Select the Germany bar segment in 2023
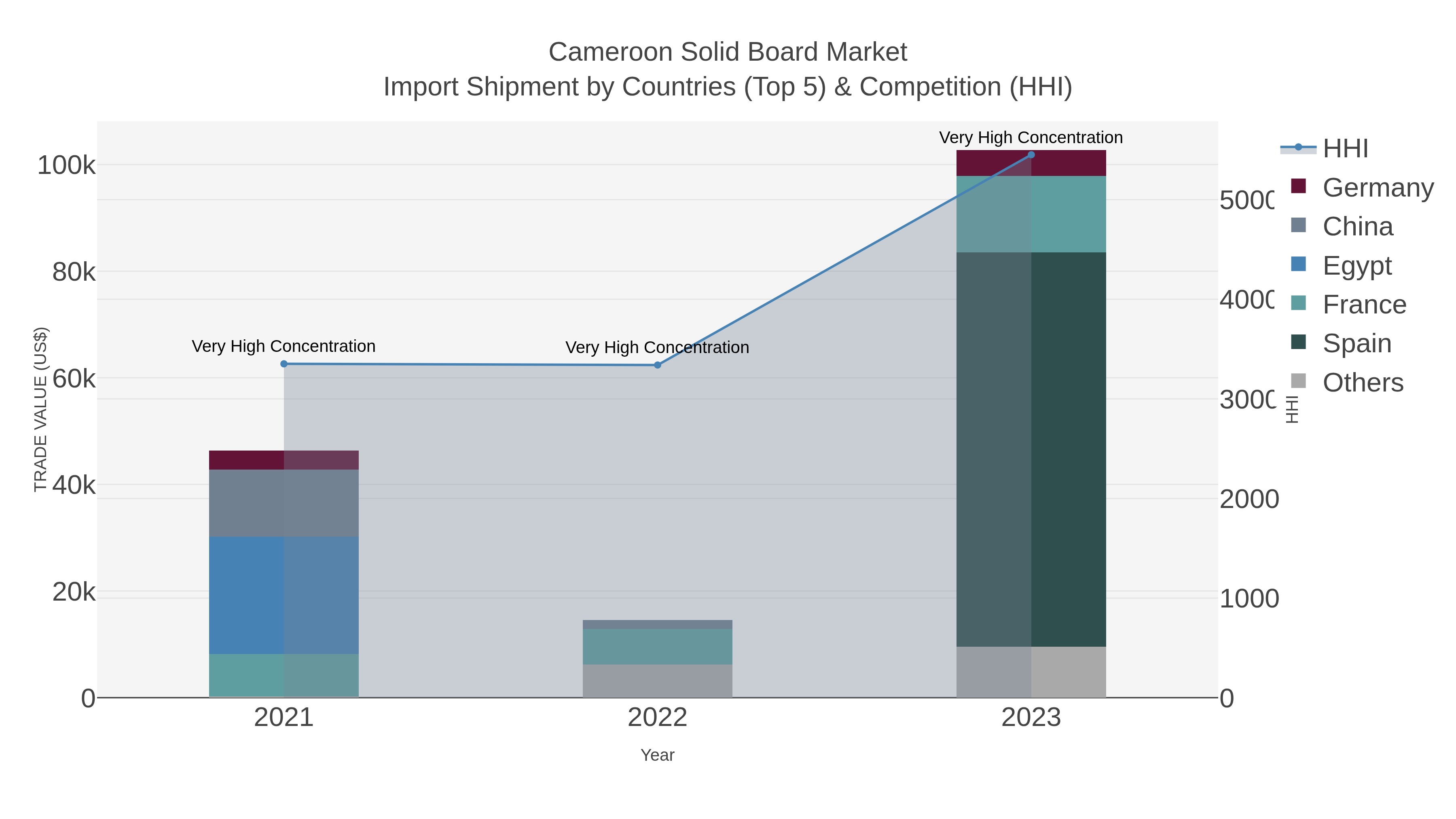This screenshot has height=819, width=1456. click(1031, 163)
